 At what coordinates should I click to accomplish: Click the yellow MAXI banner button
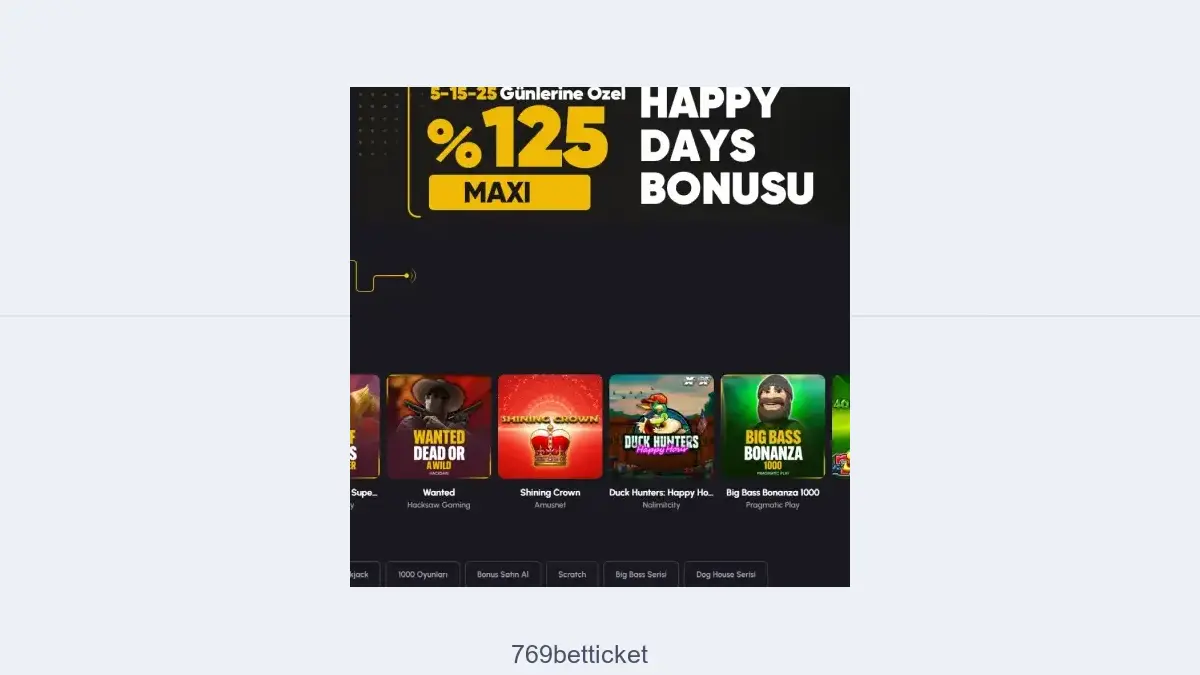[x=509, y=193]
